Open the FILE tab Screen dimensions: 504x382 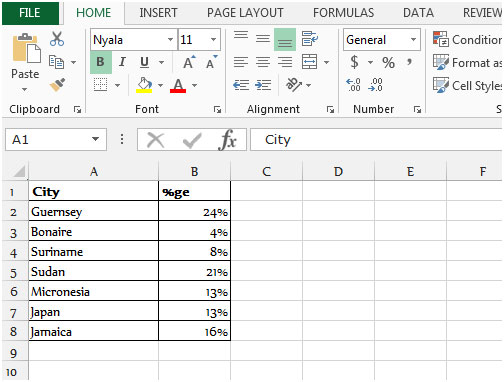click(30, 13)
